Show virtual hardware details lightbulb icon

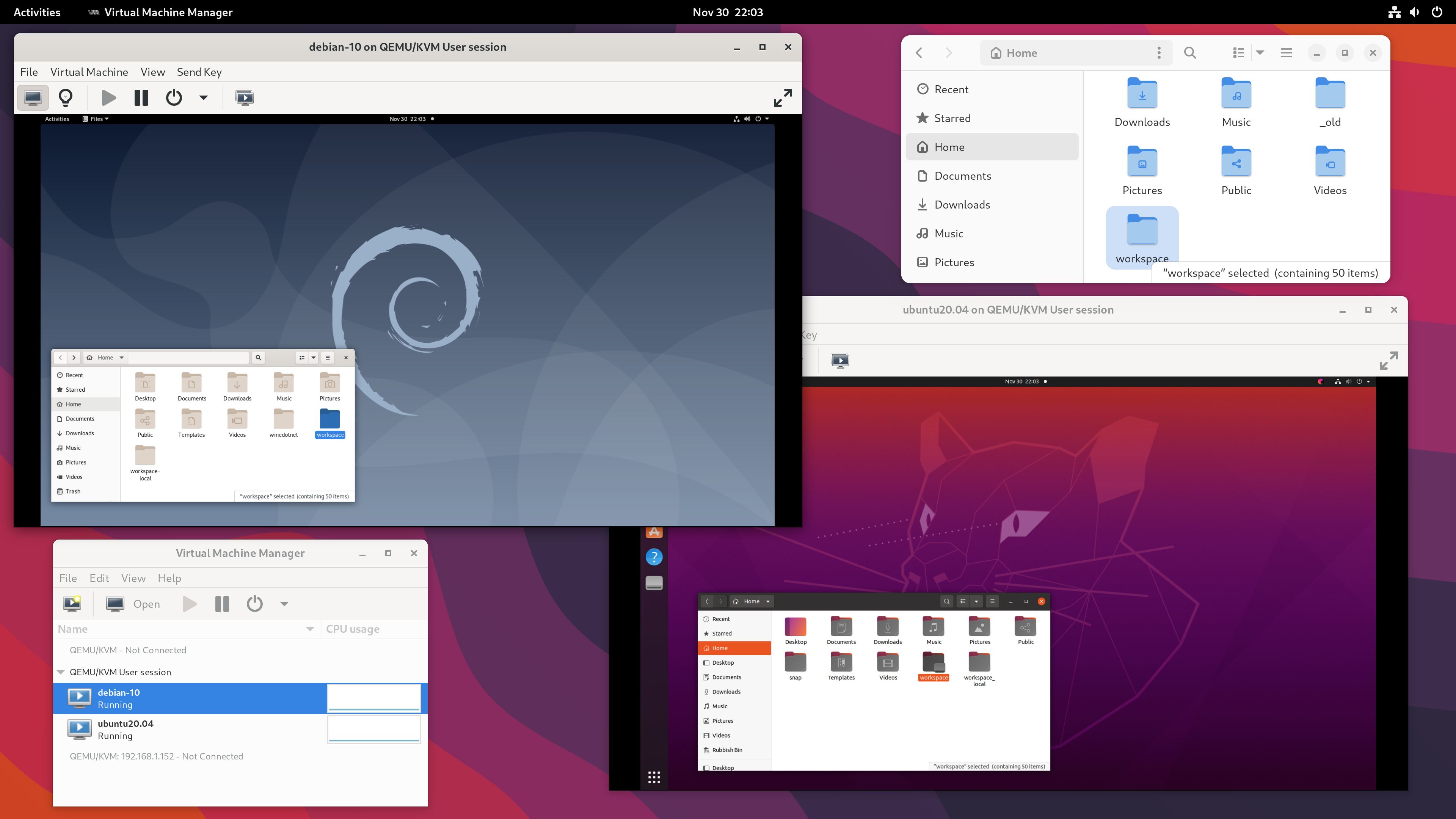click(x=66, y=98)
